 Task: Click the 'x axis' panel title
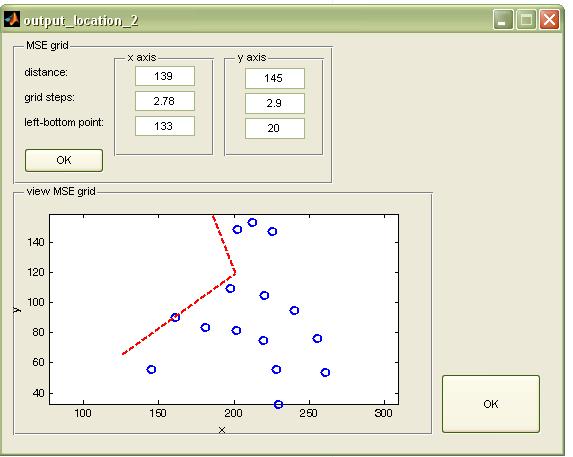click(142, 57)
